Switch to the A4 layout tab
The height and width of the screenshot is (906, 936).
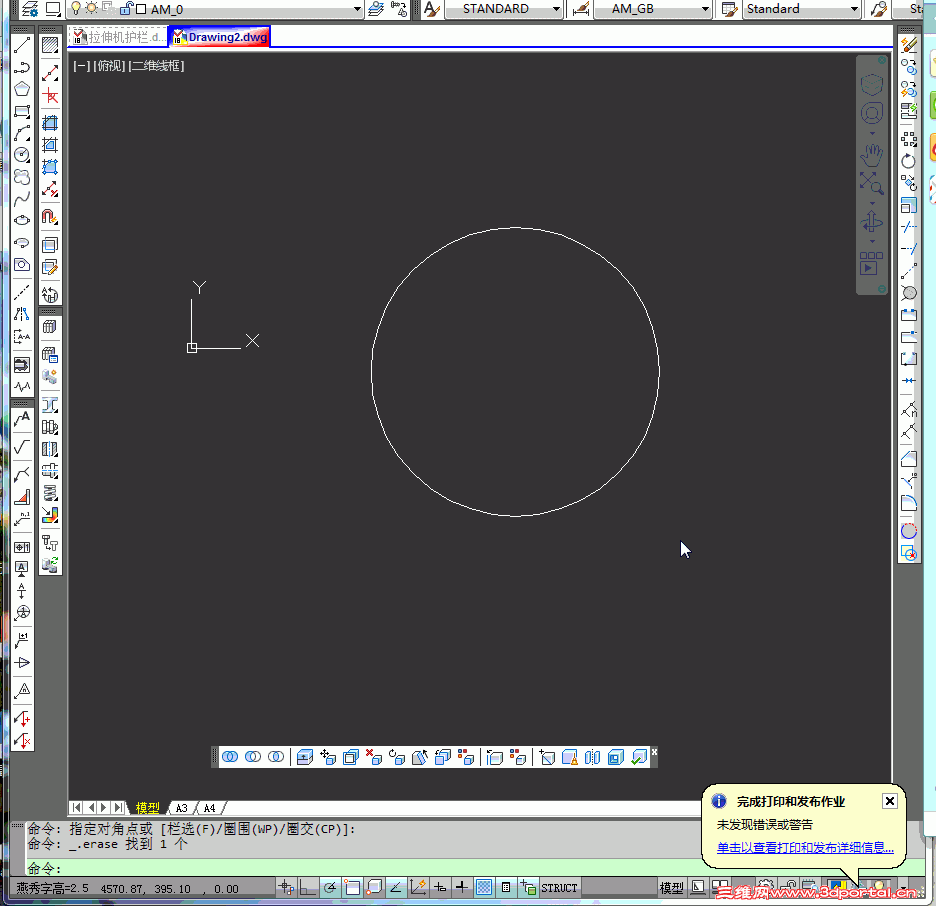pyautogui.click(x=210, y=808)
